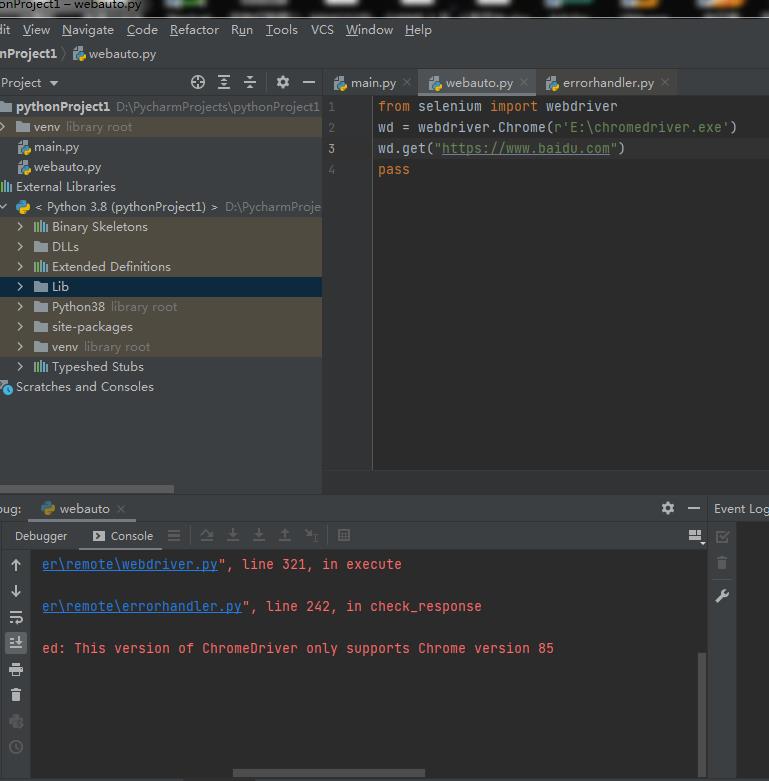Click Event Log mark all as read icon

[x=722, y=536]
